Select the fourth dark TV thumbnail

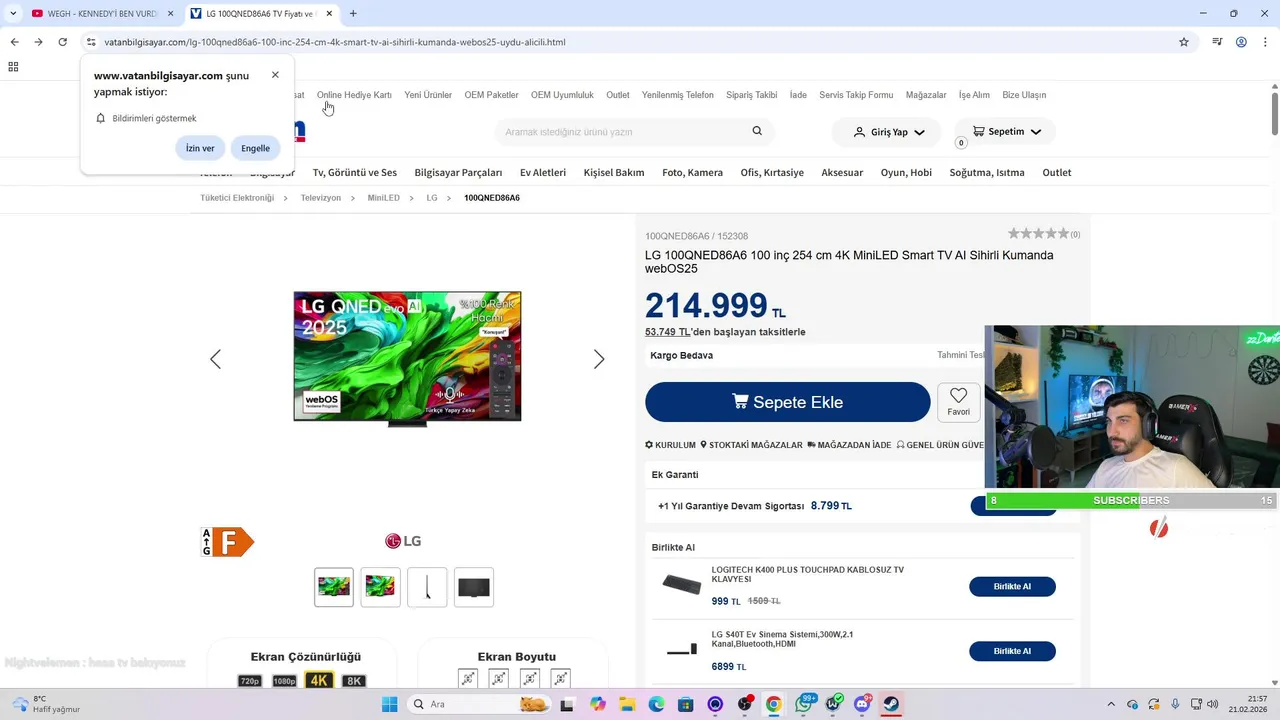pos(474,587)
